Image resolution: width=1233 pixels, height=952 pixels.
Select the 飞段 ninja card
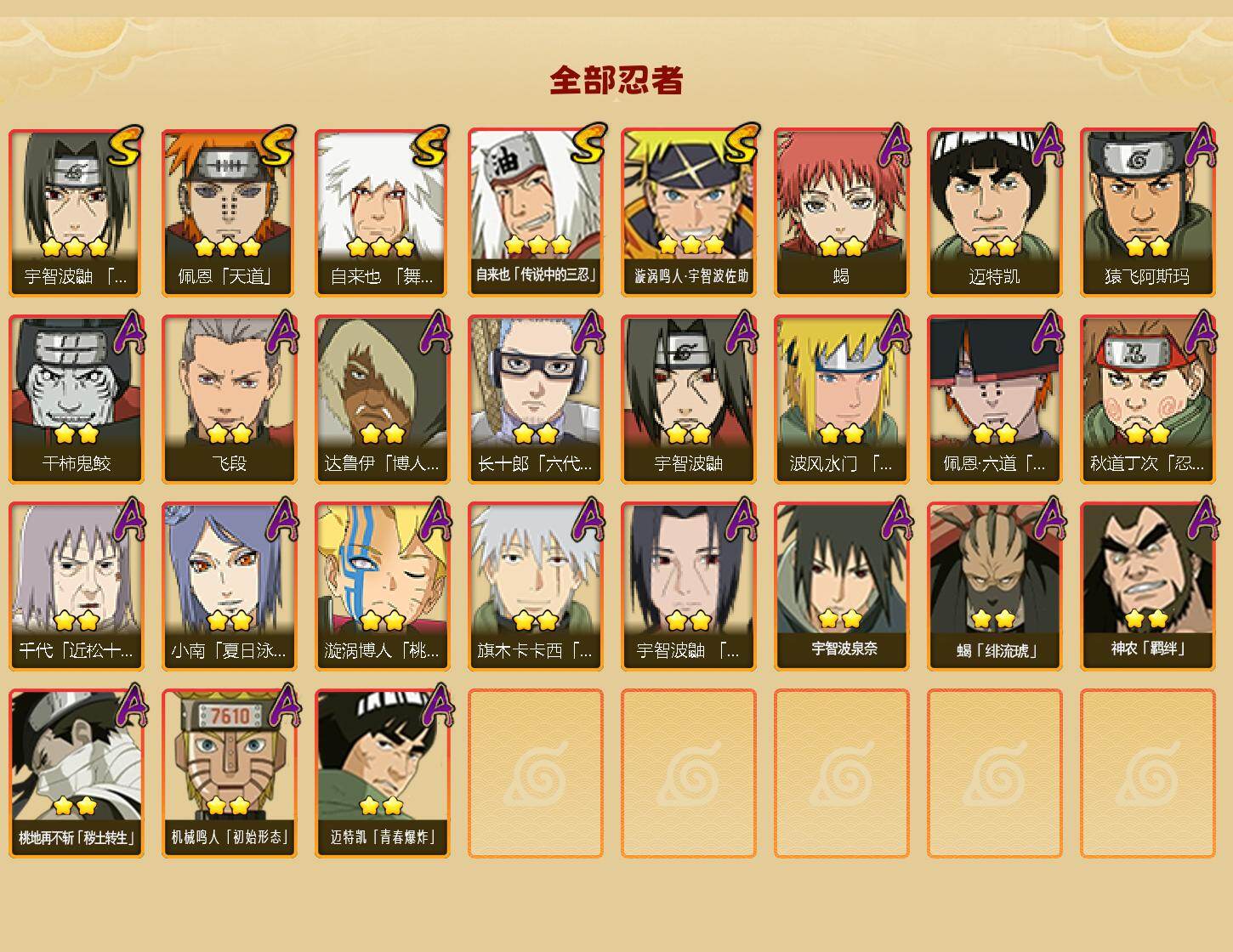point(229,399)
